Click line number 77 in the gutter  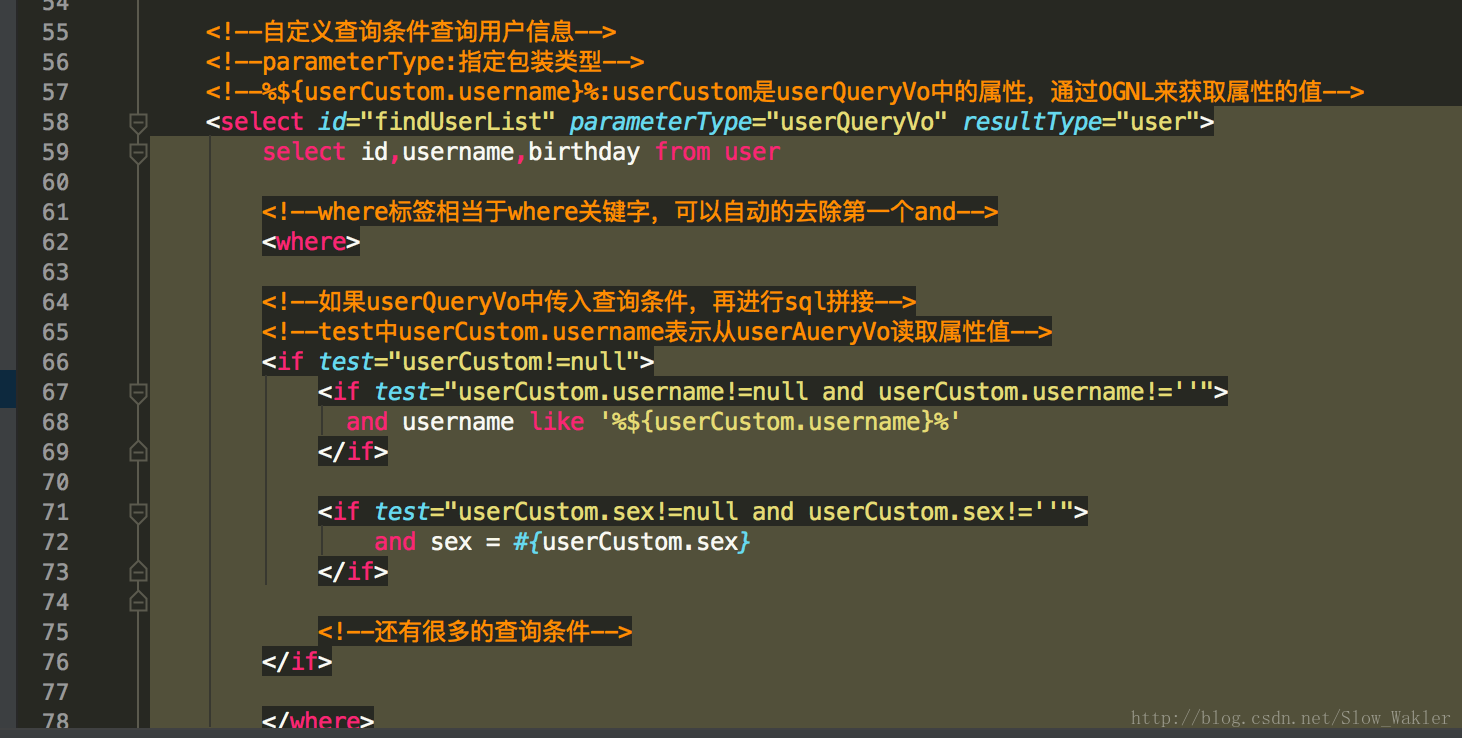[x=56, y=692]
